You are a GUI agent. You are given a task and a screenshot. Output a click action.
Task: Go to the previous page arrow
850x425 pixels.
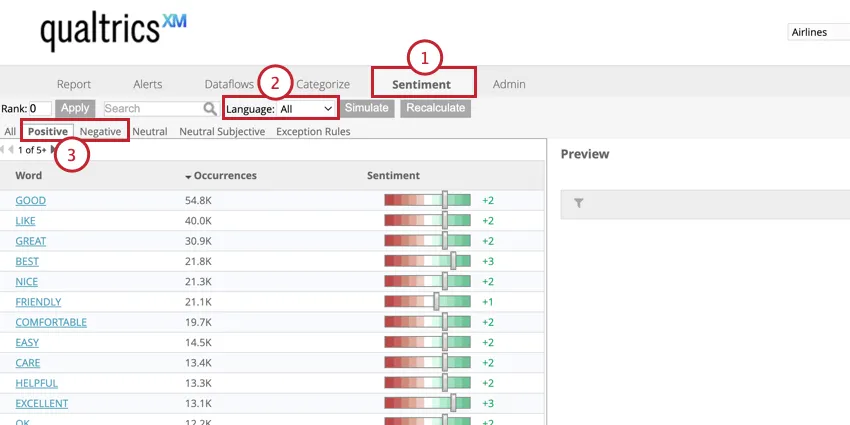12,150
